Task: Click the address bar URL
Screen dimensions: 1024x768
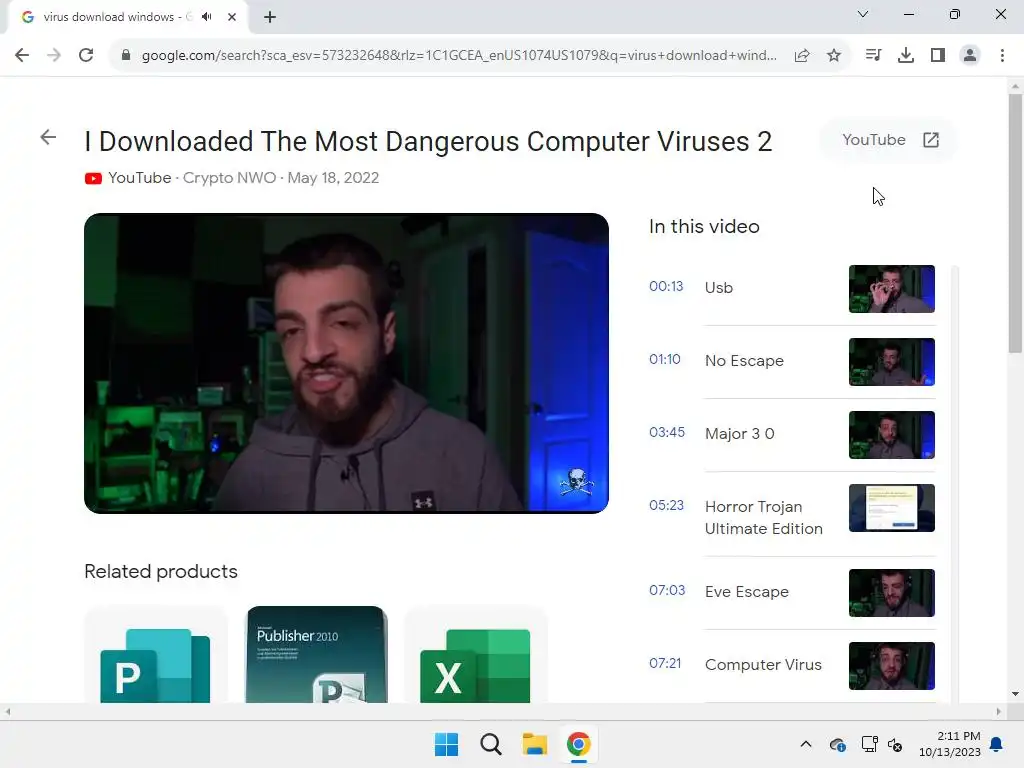Action: (x=459, y=56)
